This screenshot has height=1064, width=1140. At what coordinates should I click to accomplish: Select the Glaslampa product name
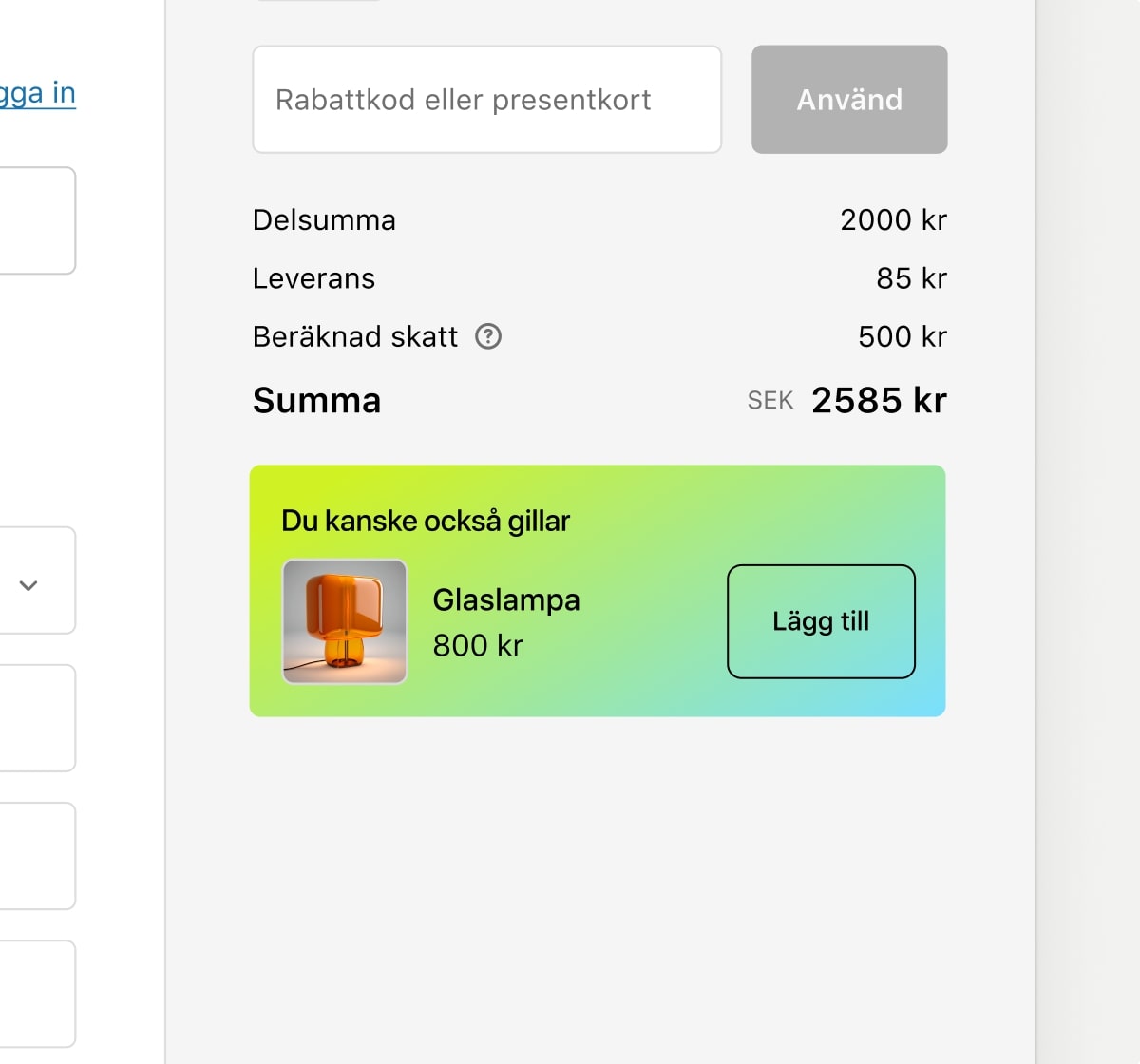pyautogui.click(x=506, y=600)
